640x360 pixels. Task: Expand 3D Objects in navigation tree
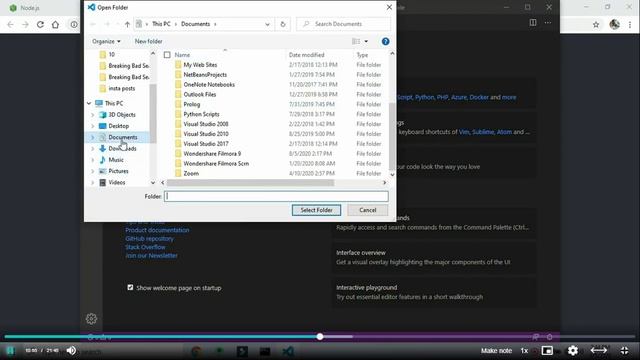(93, 115)
